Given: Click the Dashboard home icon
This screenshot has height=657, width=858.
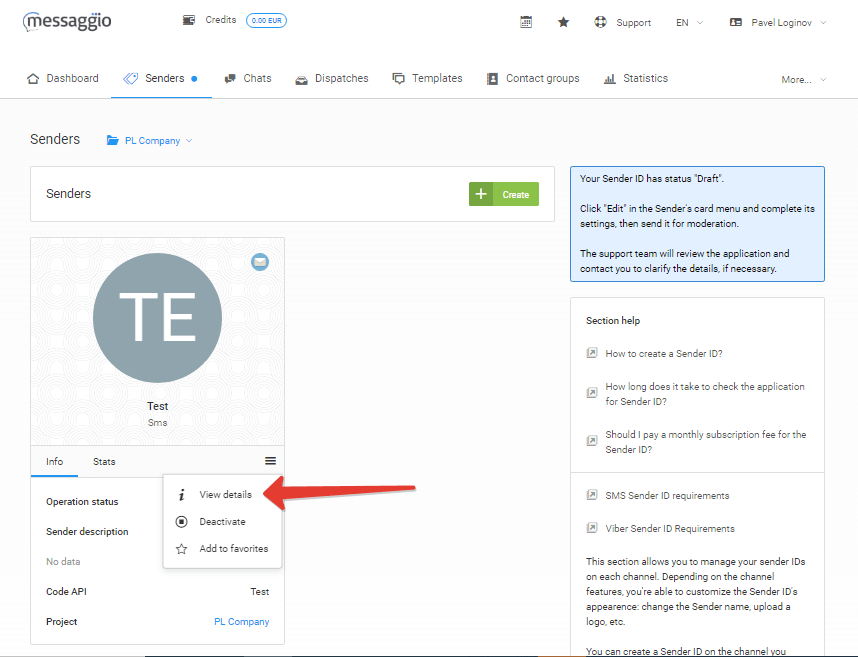Looking at the screenshot, I should click(33, 78).
